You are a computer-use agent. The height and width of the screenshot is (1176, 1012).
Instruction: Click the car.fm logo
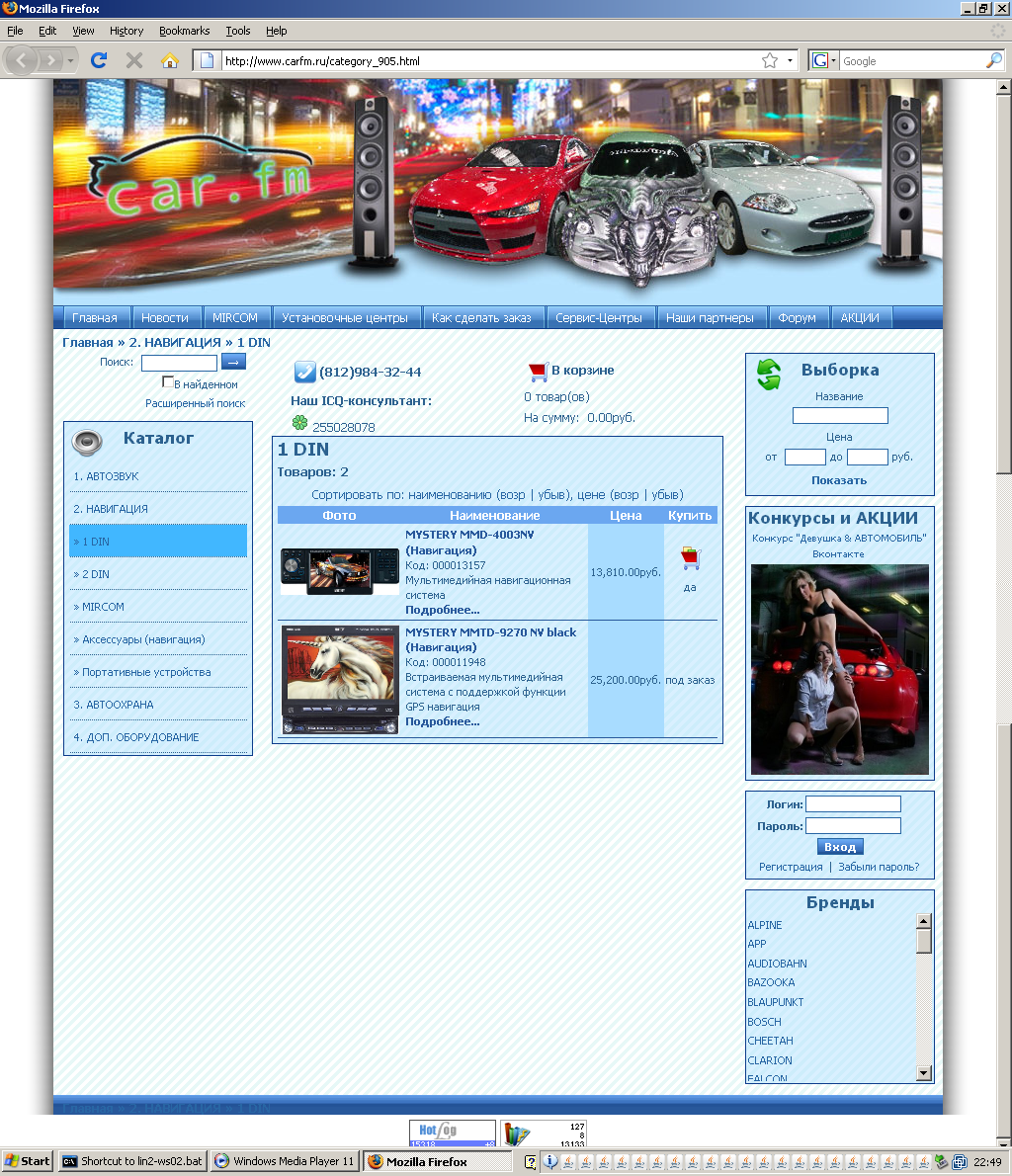tap(201, 176)
